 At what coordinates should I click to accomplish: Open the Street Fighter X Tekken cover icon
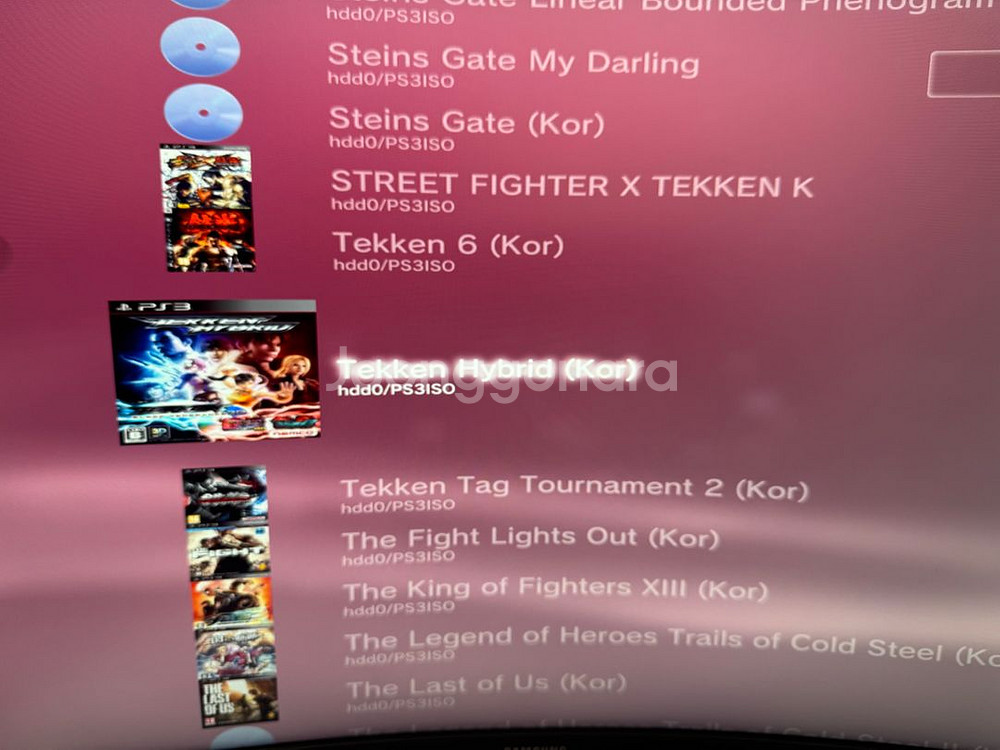pyautogui.click(x=205, y=178)
